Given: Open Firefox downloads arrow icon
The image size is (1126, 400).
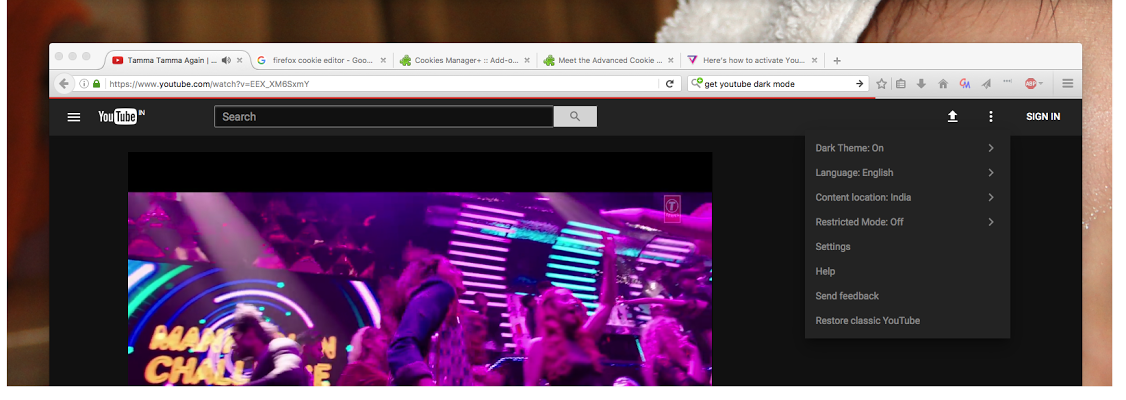Looking at the screenshot, I should coord(921,84).
